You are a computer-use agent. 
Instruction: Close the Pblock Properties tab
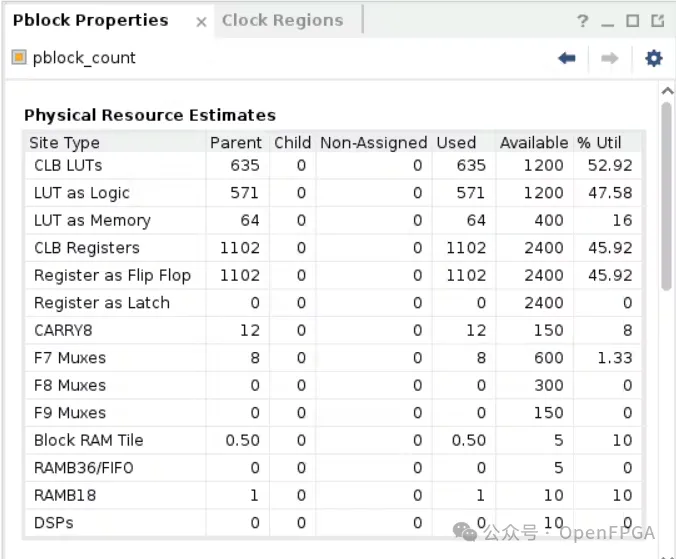click(x=201, y=21)
